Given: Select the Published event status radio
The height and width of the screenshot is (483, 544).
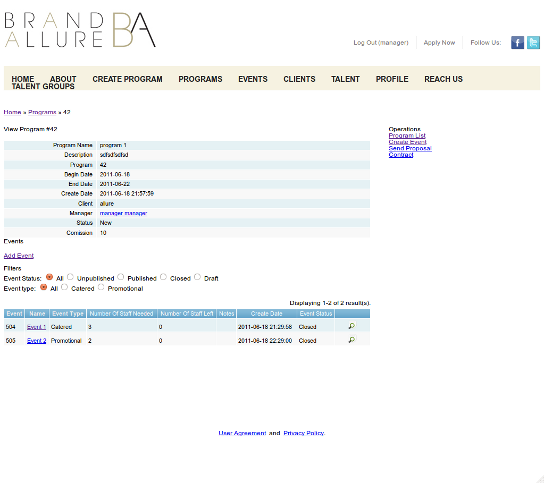Looking at the screenshot, I should point(121,277).
